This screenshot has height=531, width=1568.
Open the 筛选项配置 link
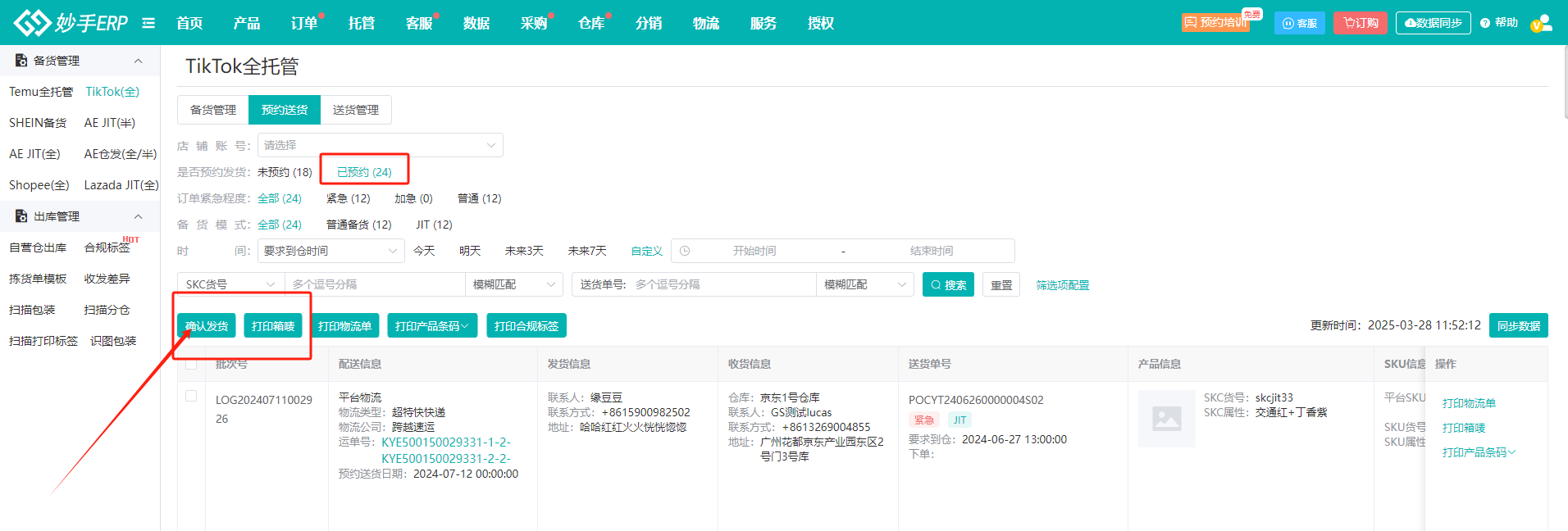[x=1063, y=285]
